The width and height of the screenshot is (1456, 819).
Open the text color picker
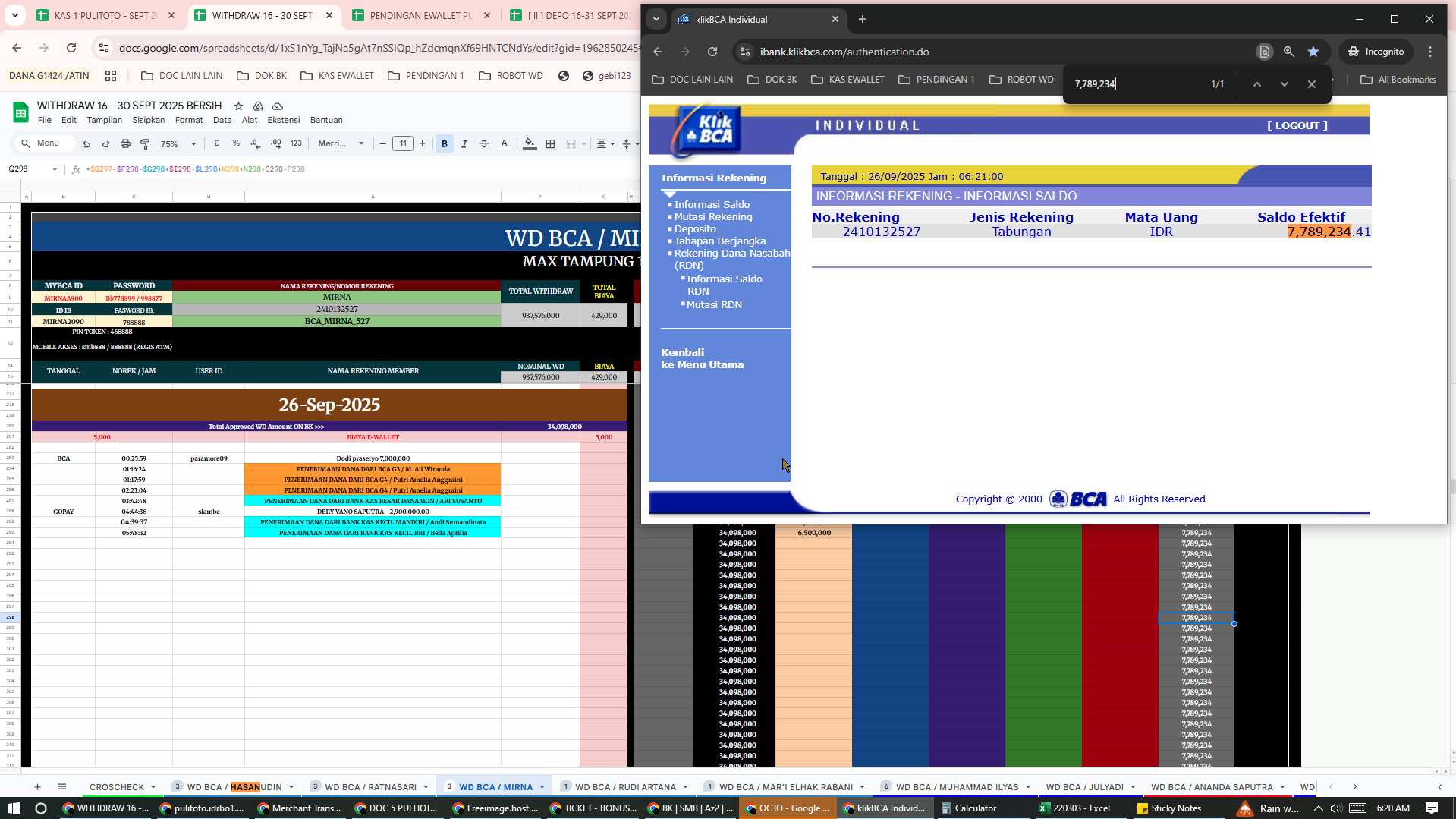point(504,143)
